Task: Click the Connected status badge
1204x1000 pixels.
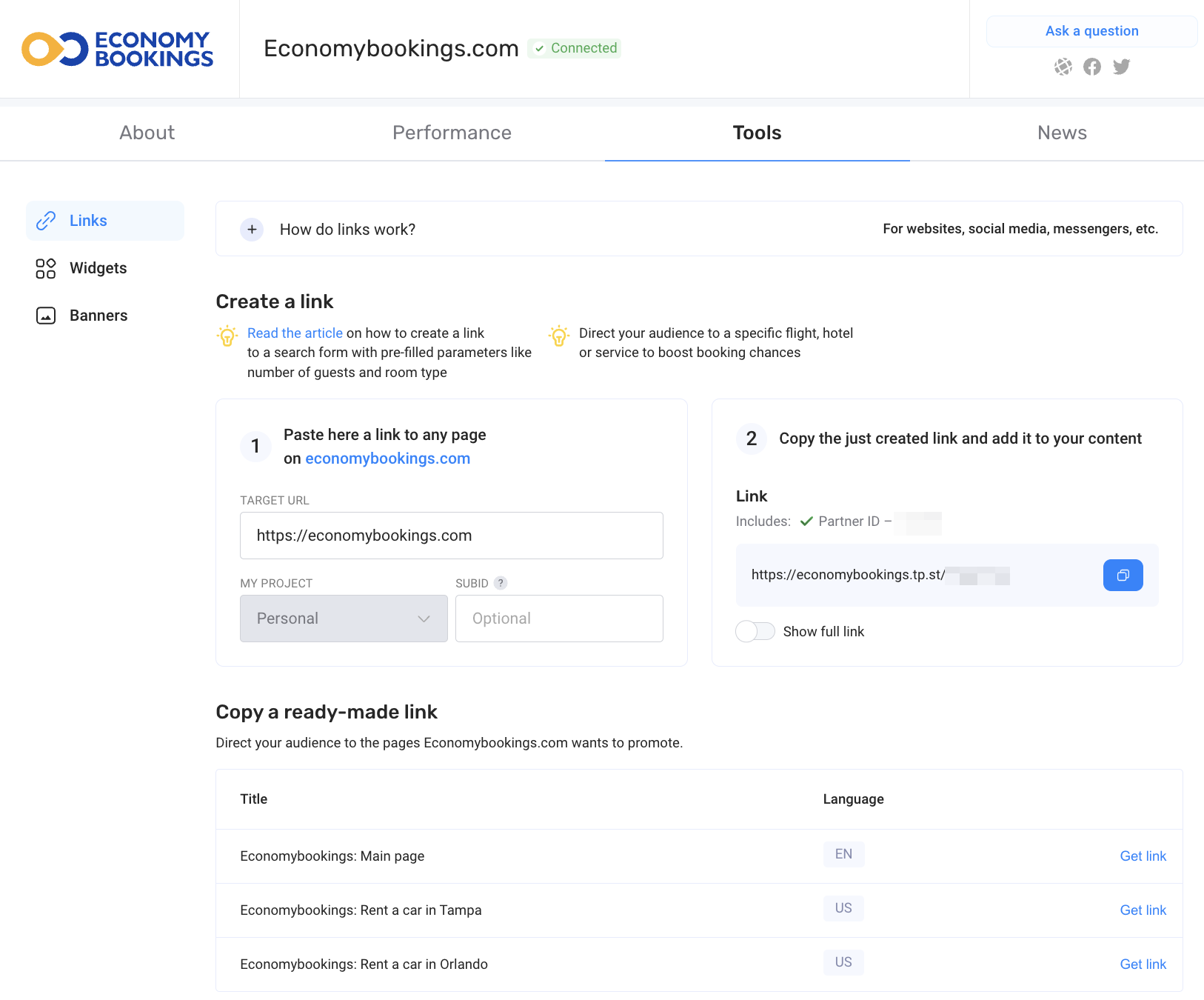Action: [575, 48]
